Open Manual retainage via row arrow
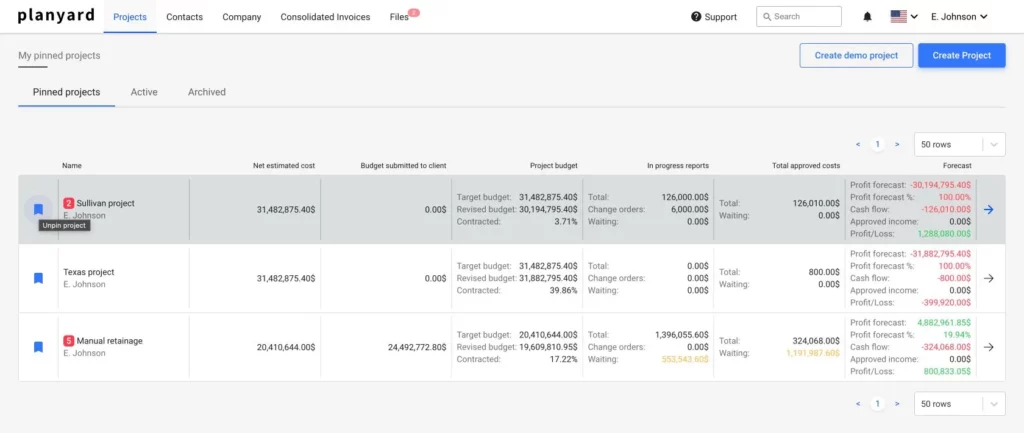Screen dimensions: 1024x433 (x=989, y=347)
